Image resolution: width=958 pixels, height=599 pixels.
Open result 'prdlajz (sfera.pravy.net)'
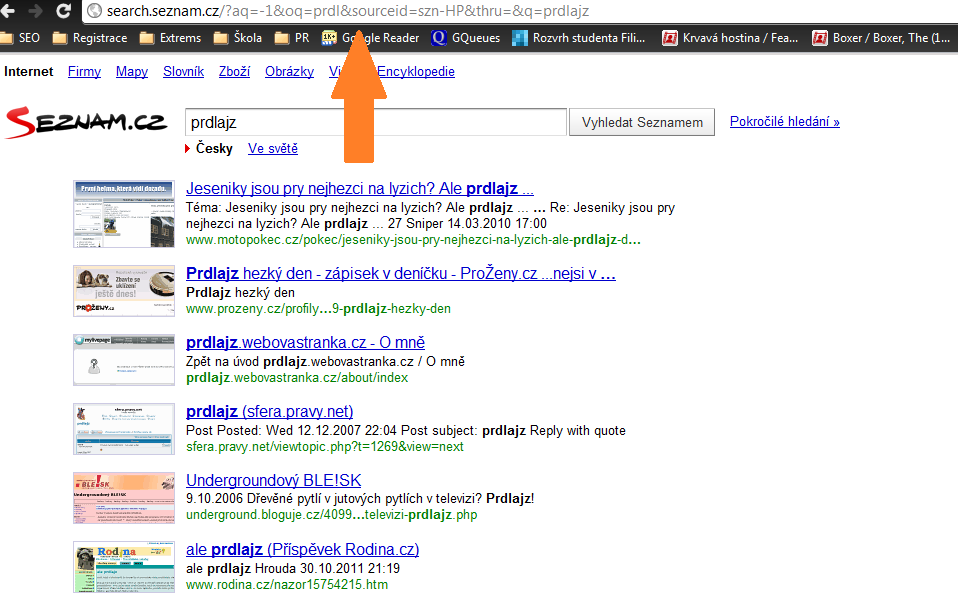[269, 411]
